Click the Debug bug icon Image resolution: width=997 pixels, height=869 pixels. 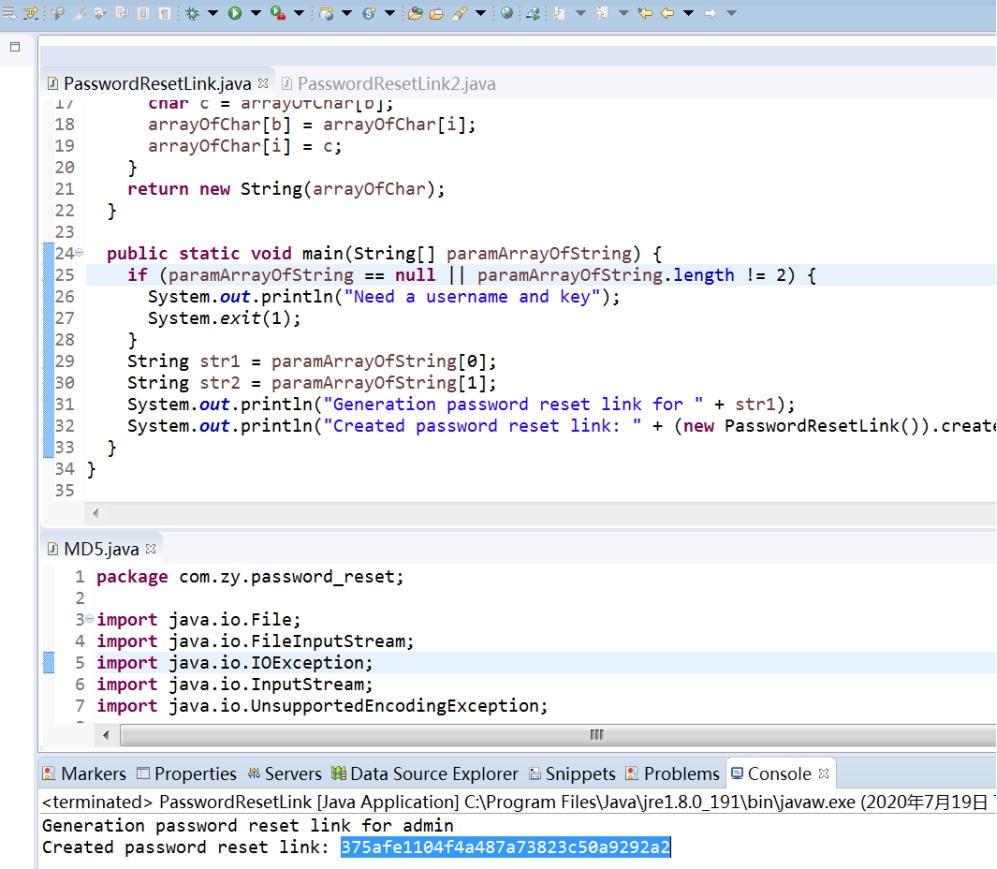[x=192, y=13]
